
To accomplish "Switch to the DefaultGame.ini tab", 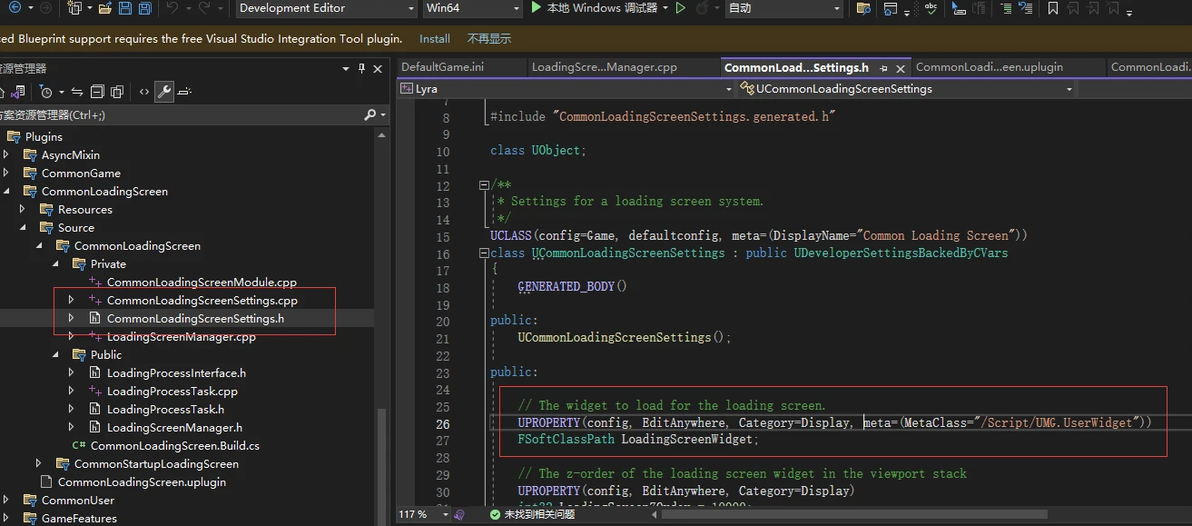I will tap(442, 67).
